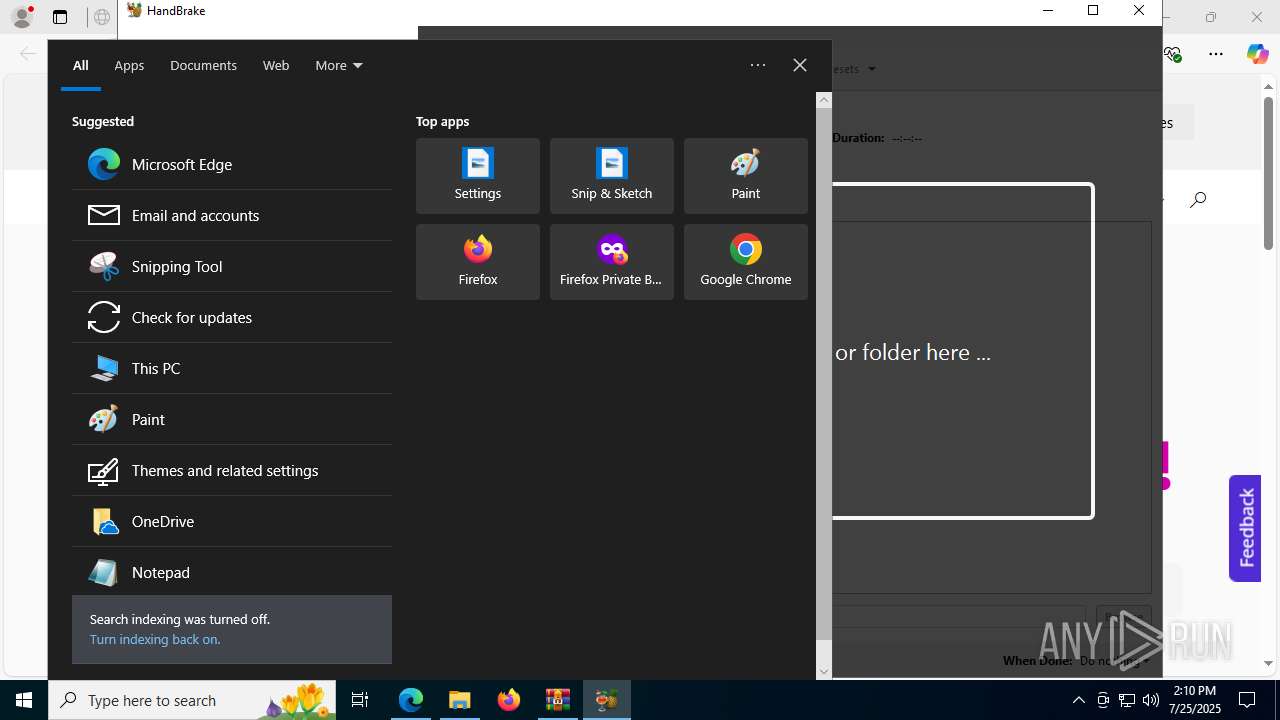Click Turn indexing back on link
This screenshot has height=720, width=1280.
pyautogui.click(x=155, y=640)
